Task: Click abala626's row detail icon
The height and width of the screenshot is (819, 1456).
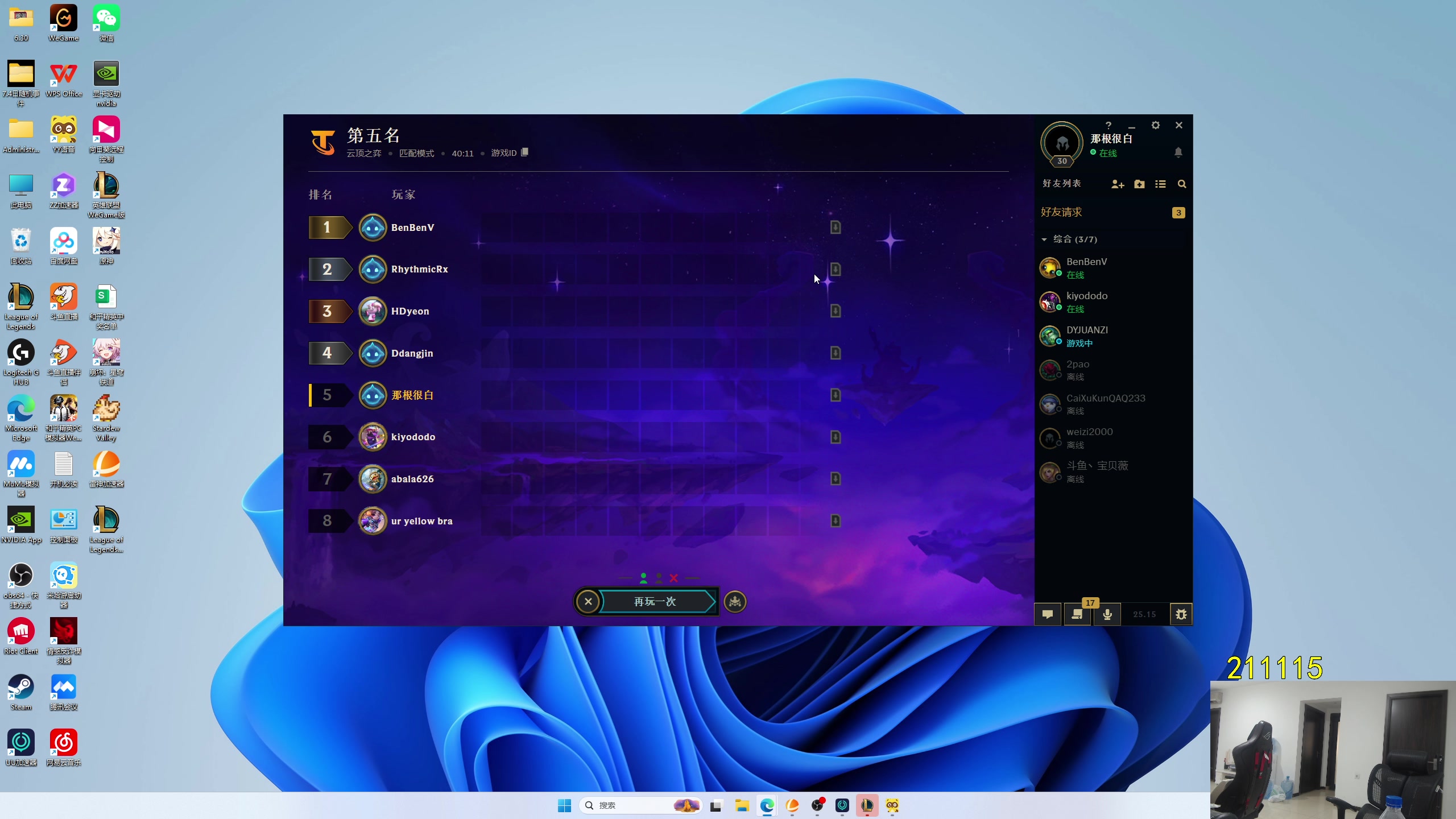Action: 835,478
